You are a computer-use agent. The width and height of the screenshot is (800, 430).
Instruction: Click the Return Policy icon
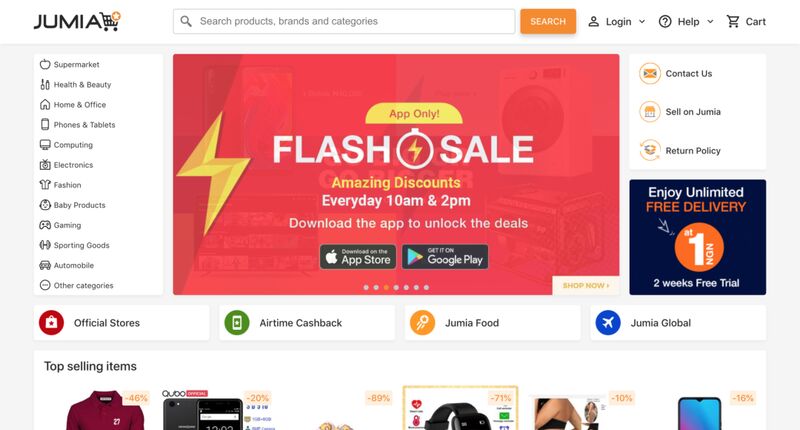[x=650, y=150]
